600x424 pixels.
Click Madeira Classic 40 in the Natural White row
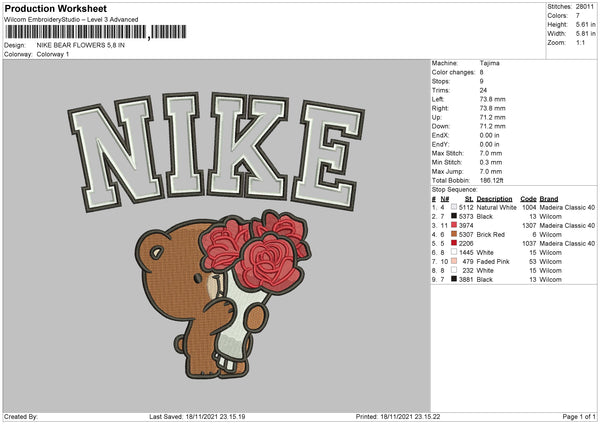point(567,207)
